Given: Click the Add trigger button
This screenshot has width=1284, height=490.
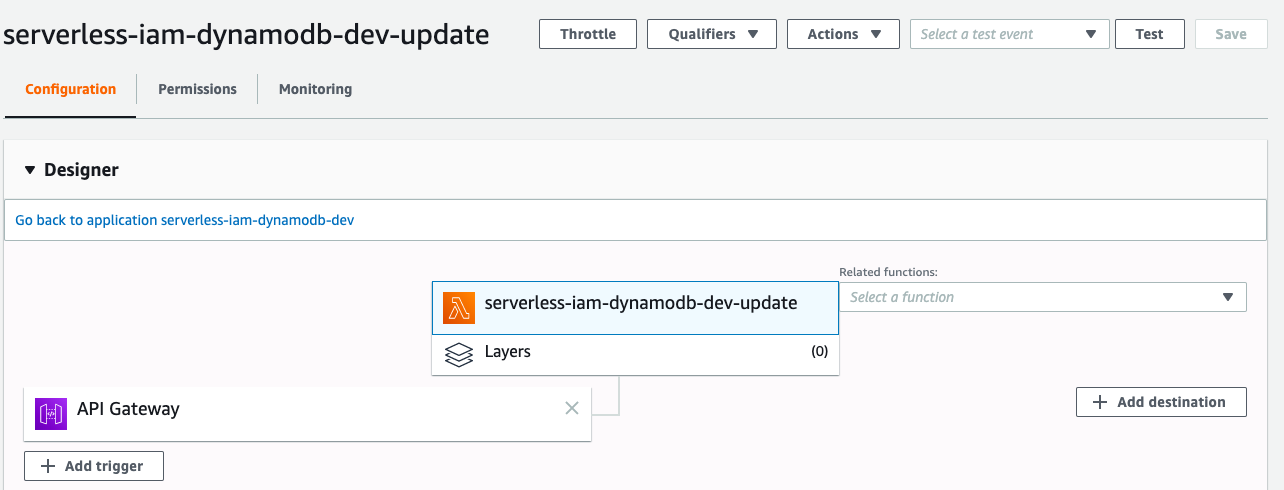Looking at the screenshot, I should [x=93, y=466].
